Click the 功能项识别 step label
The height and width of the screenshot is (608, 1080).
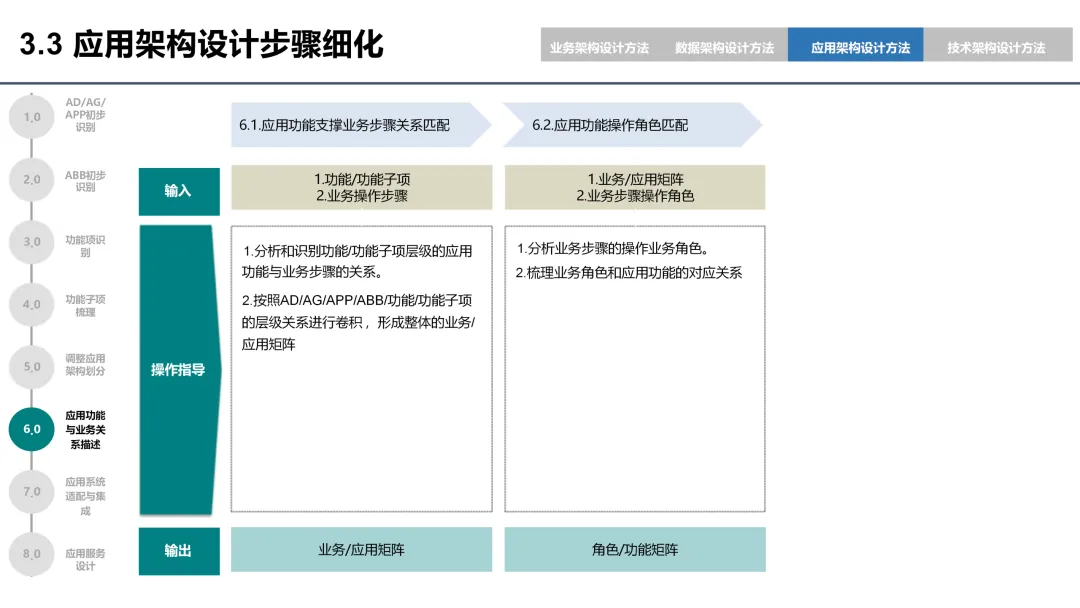85,246
